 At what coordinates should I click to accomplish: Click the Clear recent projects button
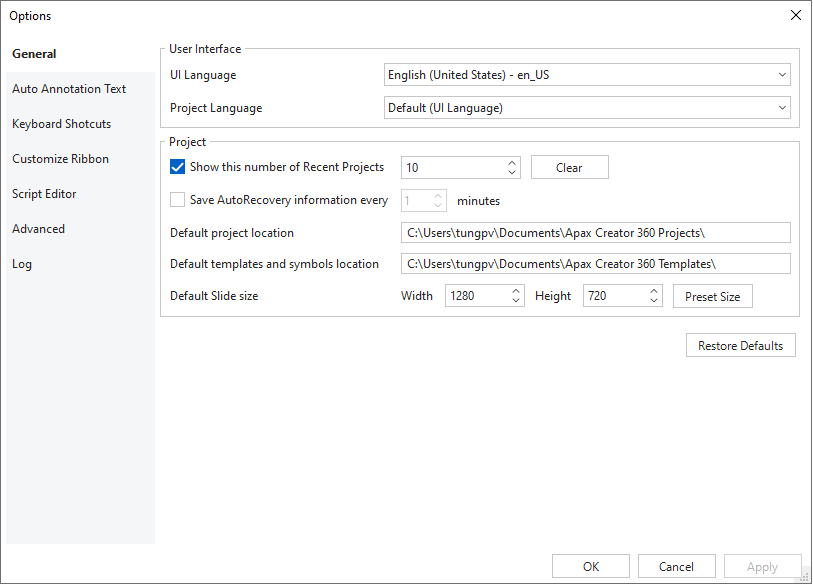[x=569, y=168]
